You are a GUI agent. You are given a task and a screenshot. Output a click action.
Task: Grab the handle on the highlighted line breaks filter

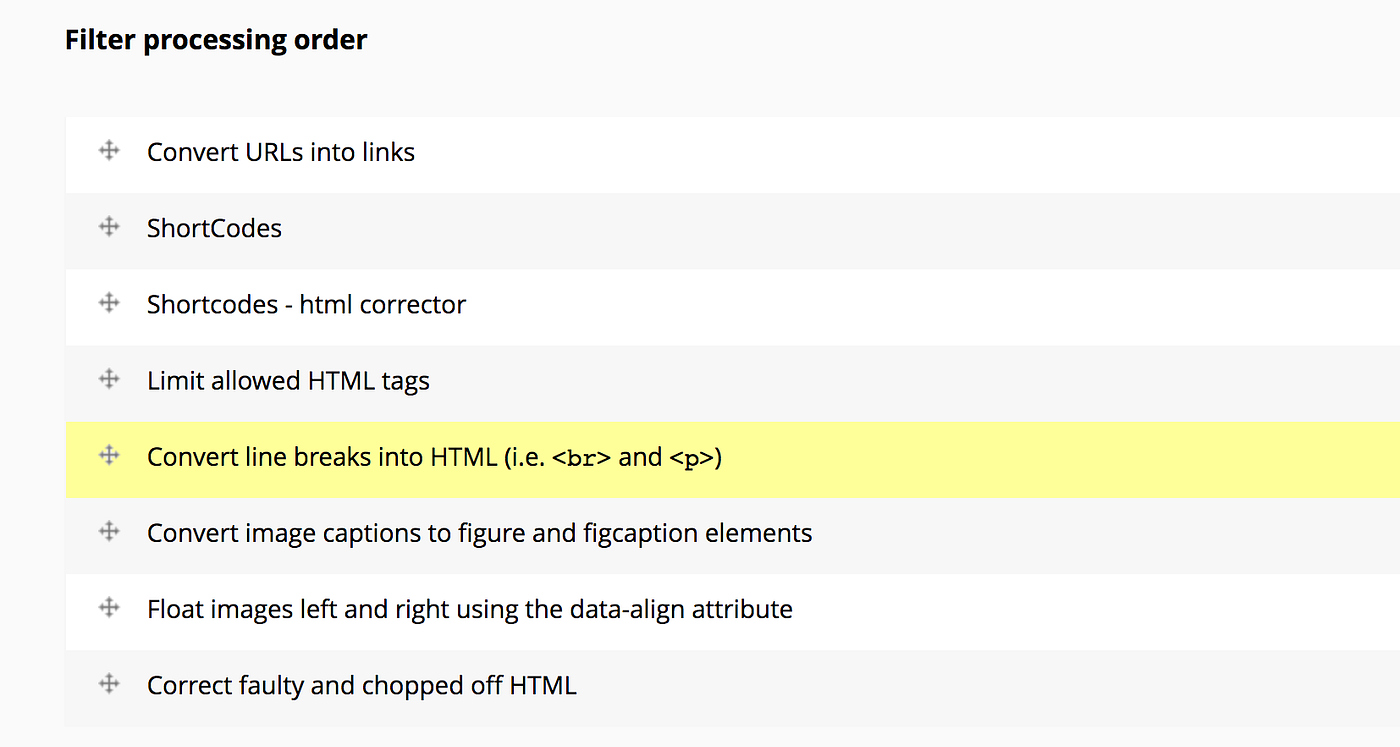pos(108,455)
